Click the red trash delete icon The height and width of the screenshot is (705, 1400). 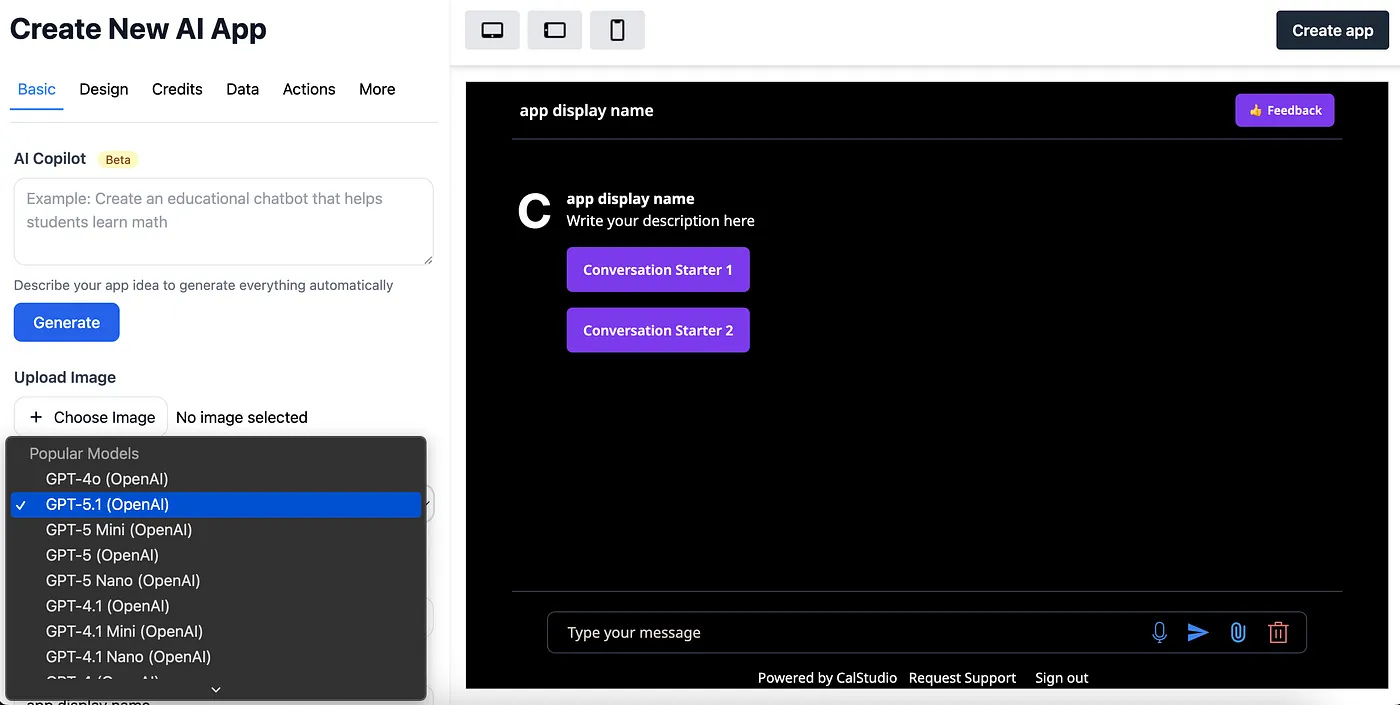tap(1278, 632)
